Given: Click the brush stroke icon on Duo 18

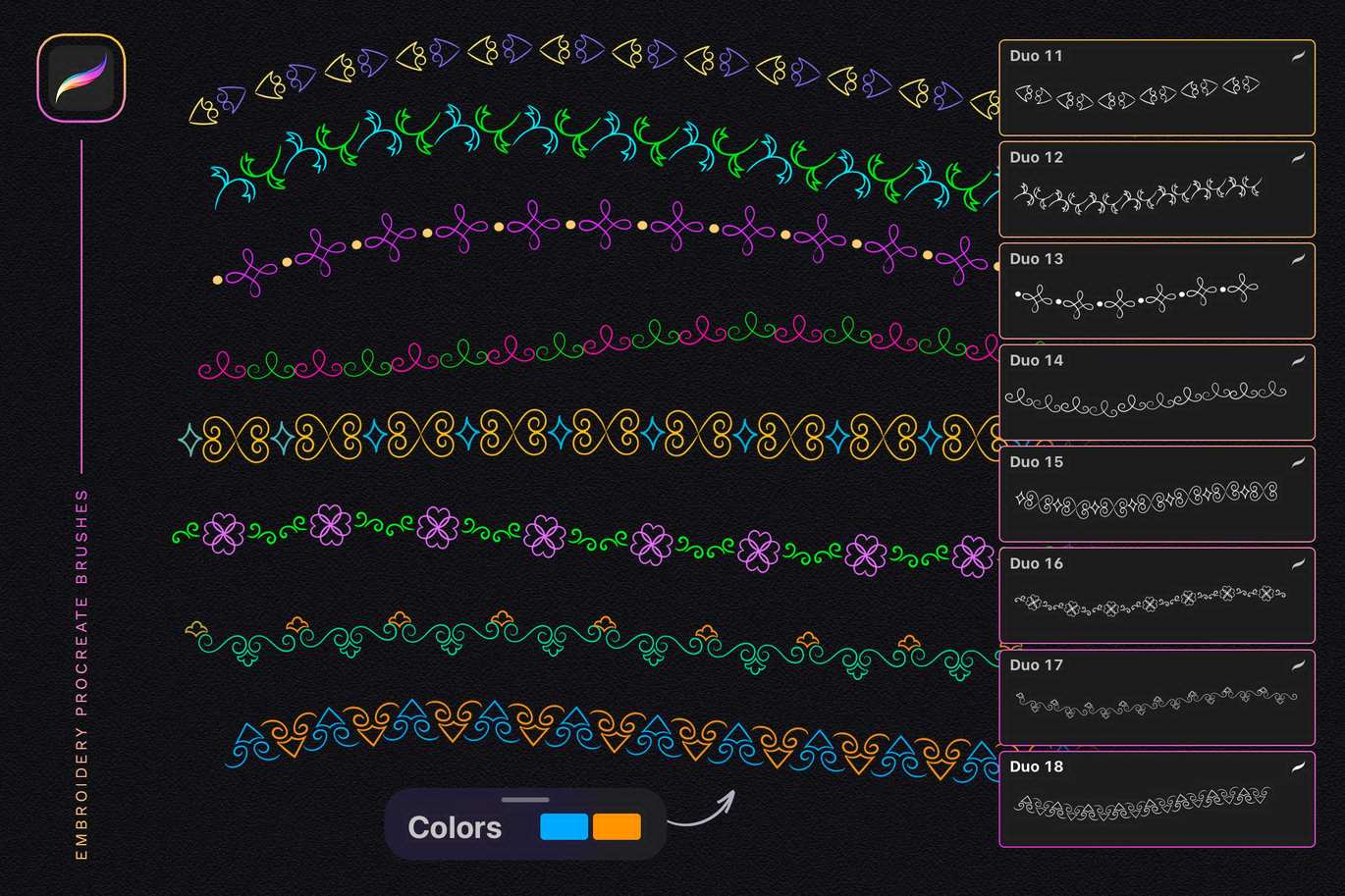Looking at the screenshot, I should 1297,766.
